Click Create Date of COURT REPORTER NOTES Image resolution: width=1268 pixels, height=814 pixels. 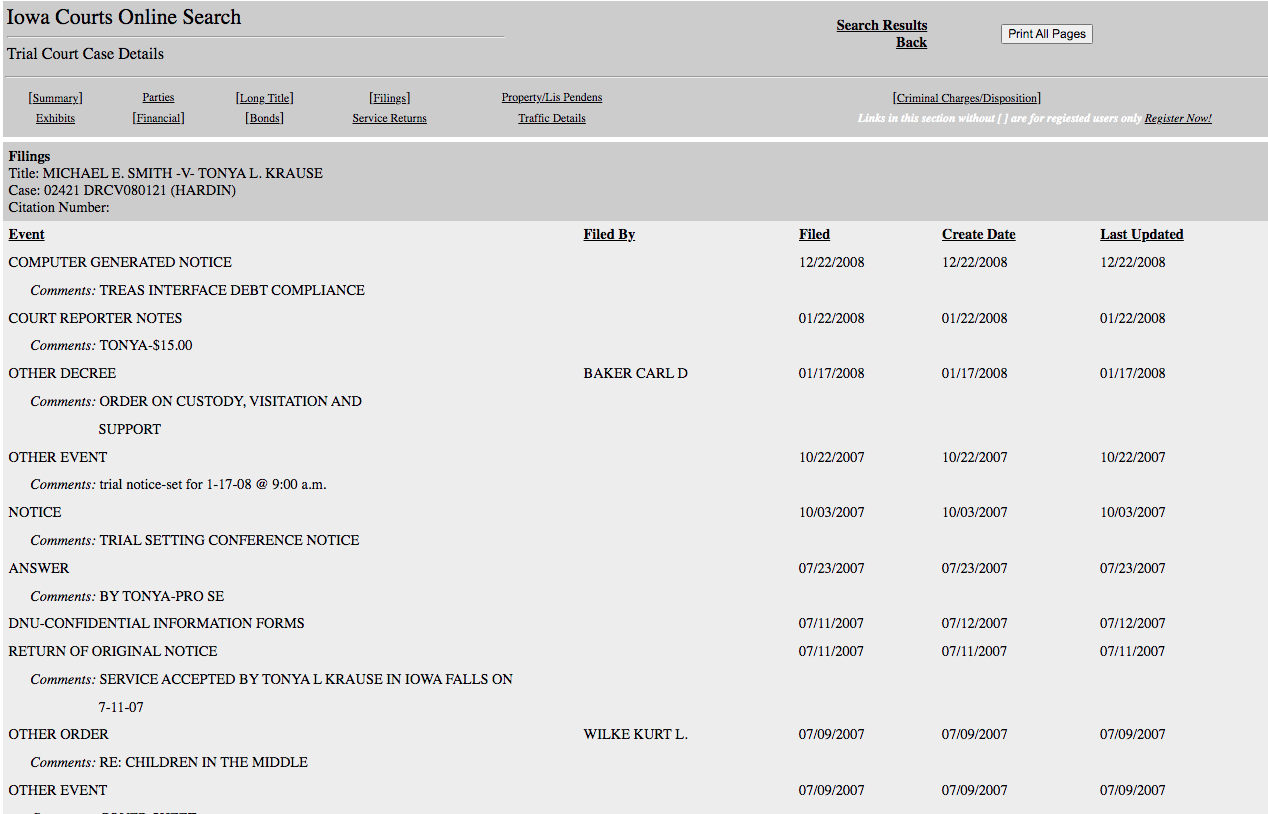[975, 318]
